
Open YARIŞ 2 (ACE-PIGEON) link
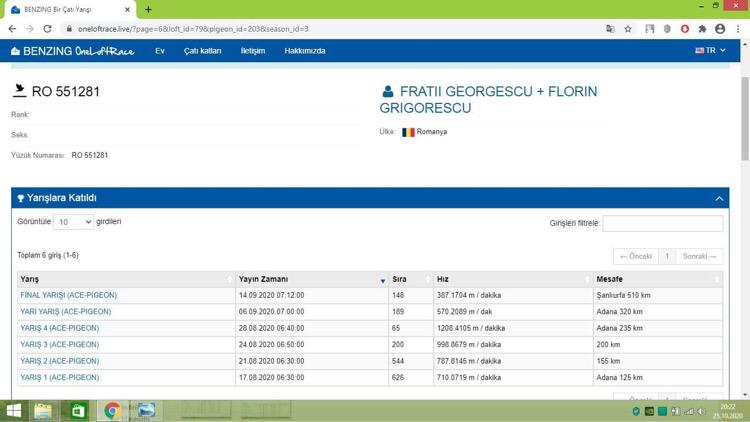(60, 361)
